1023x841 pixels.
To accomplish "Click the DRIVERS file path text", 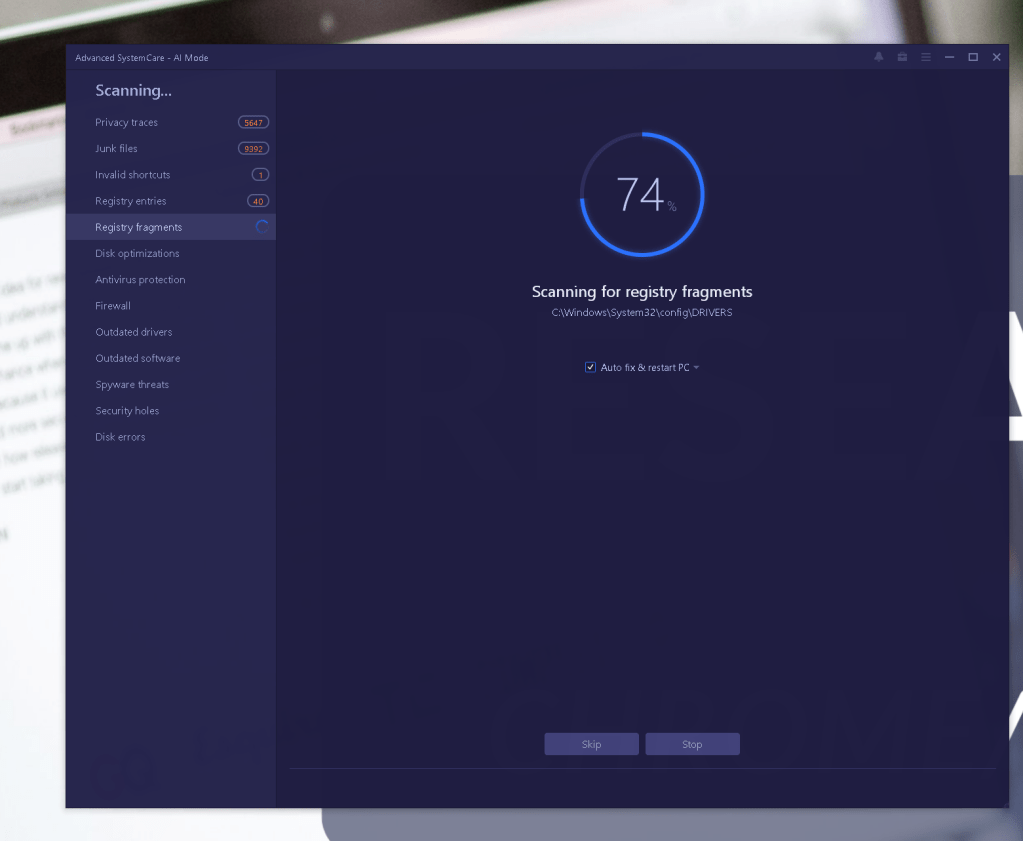I will pyautogui.click(x=642, y=313).
